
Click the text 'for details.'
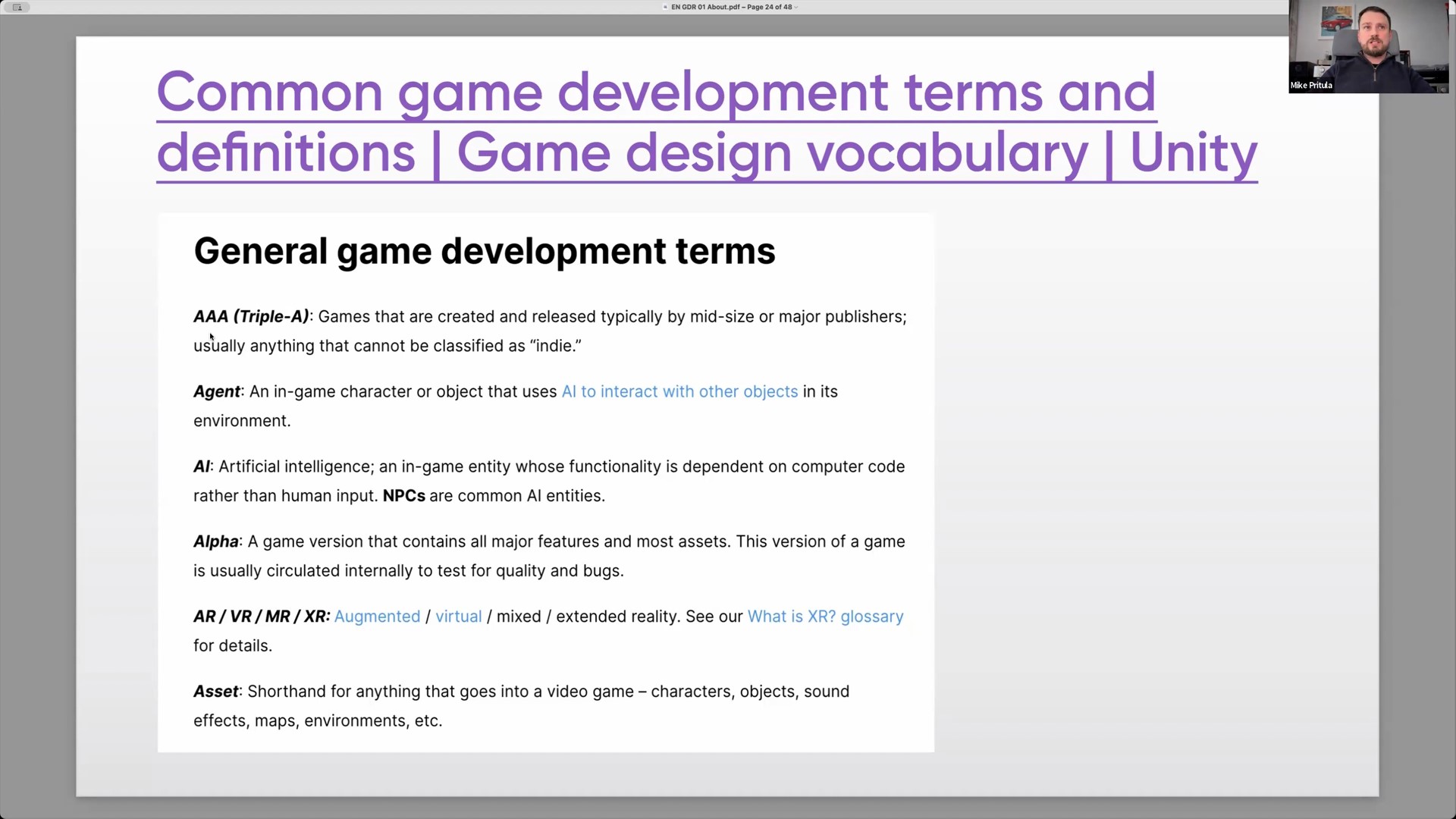(232, 646)
